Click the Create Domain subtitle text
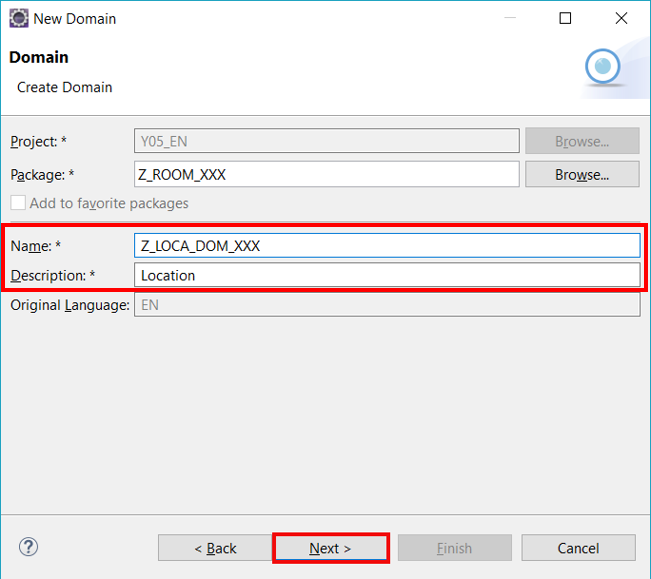The width and height of the screenshot is (651, 579). 65,87
